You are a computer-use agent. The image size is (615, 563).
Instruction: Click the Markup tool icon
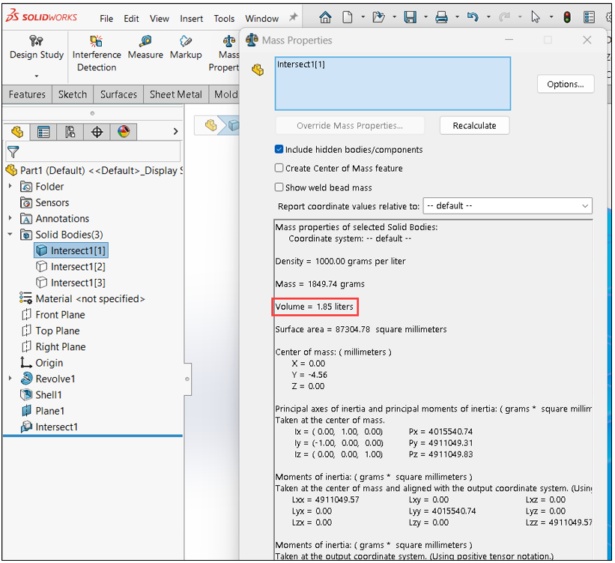186,41
